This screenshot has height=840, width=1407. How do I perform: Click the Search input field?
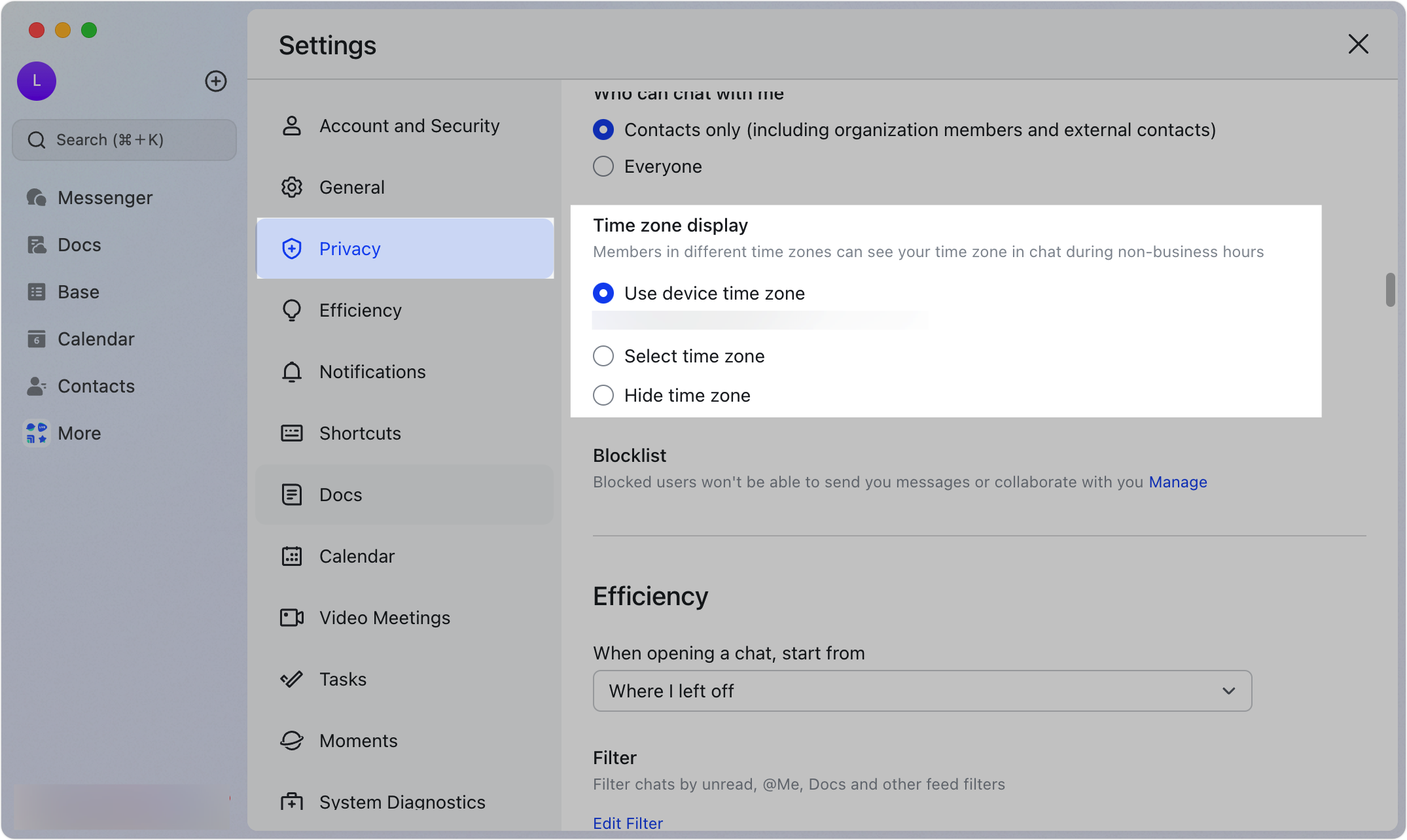click(x=124, y=139)
